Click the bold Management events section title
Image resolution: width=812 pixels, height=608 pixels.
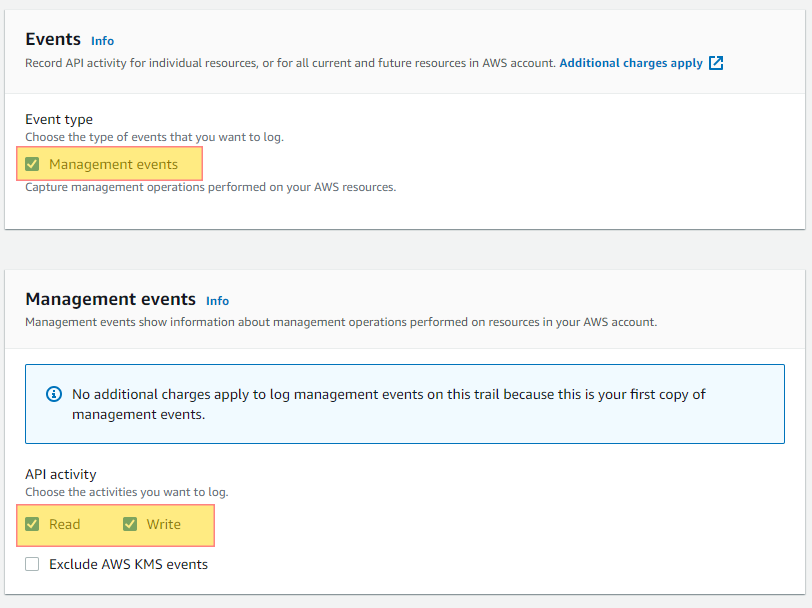pyautogui.click(x=110, y=299)
